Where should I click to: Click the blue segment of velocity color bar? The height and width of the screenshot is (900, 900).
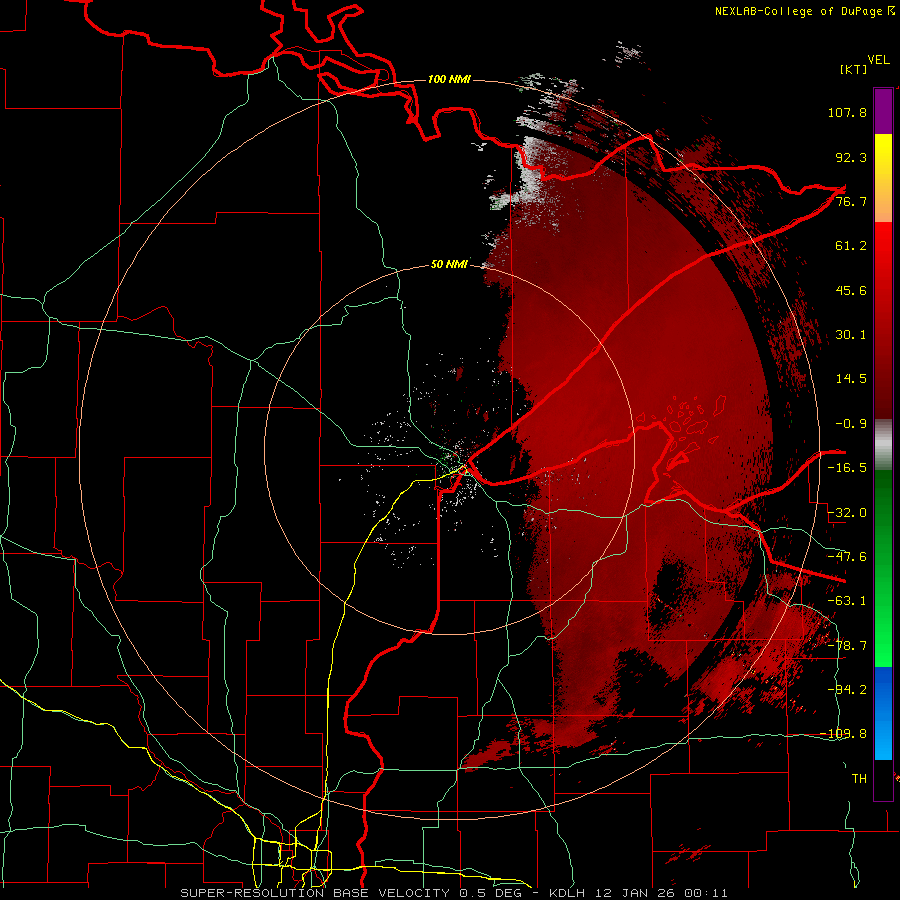point(883,713)
